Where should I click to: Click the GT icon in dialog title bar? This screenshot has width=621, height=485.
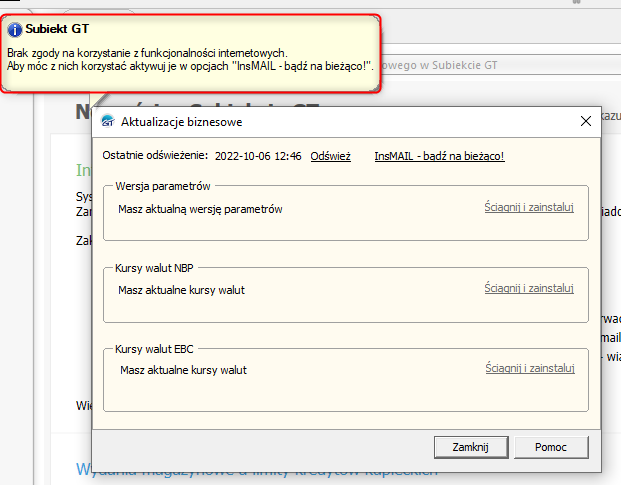[107, 122]
